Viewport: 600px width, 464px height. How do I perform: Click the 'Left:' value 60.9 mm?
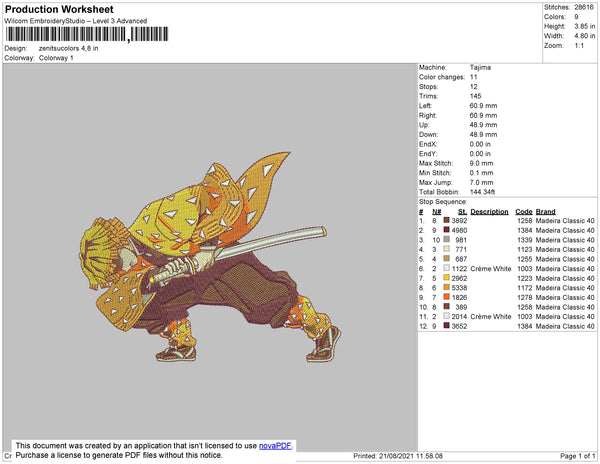coord(483,106)
